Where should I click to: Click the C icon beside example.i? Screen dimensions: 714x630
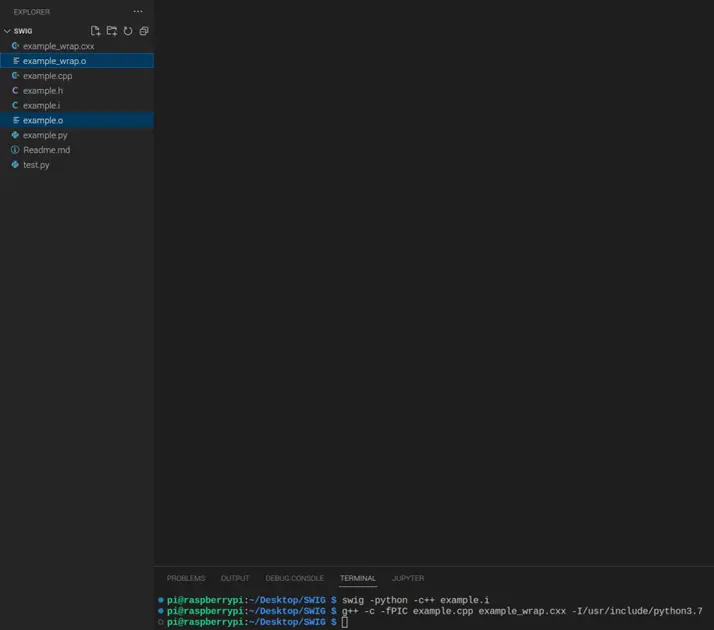point(15,105)
